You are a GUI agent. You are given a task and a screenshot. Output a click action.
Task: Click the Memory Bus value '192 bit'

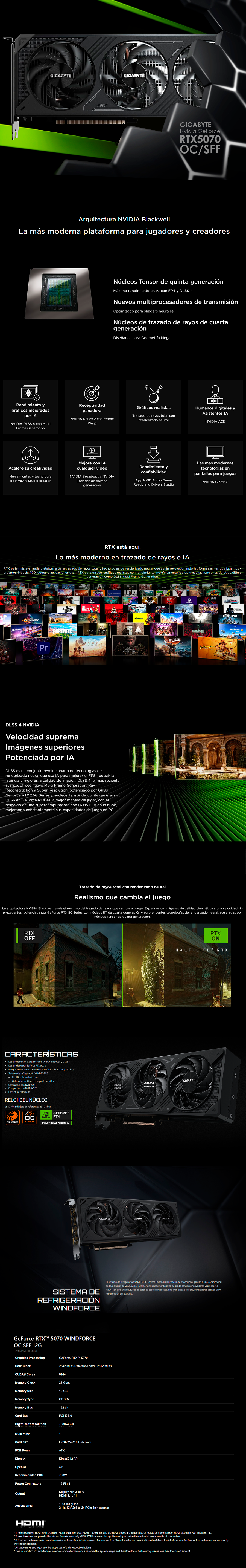tap(63, 1407)
